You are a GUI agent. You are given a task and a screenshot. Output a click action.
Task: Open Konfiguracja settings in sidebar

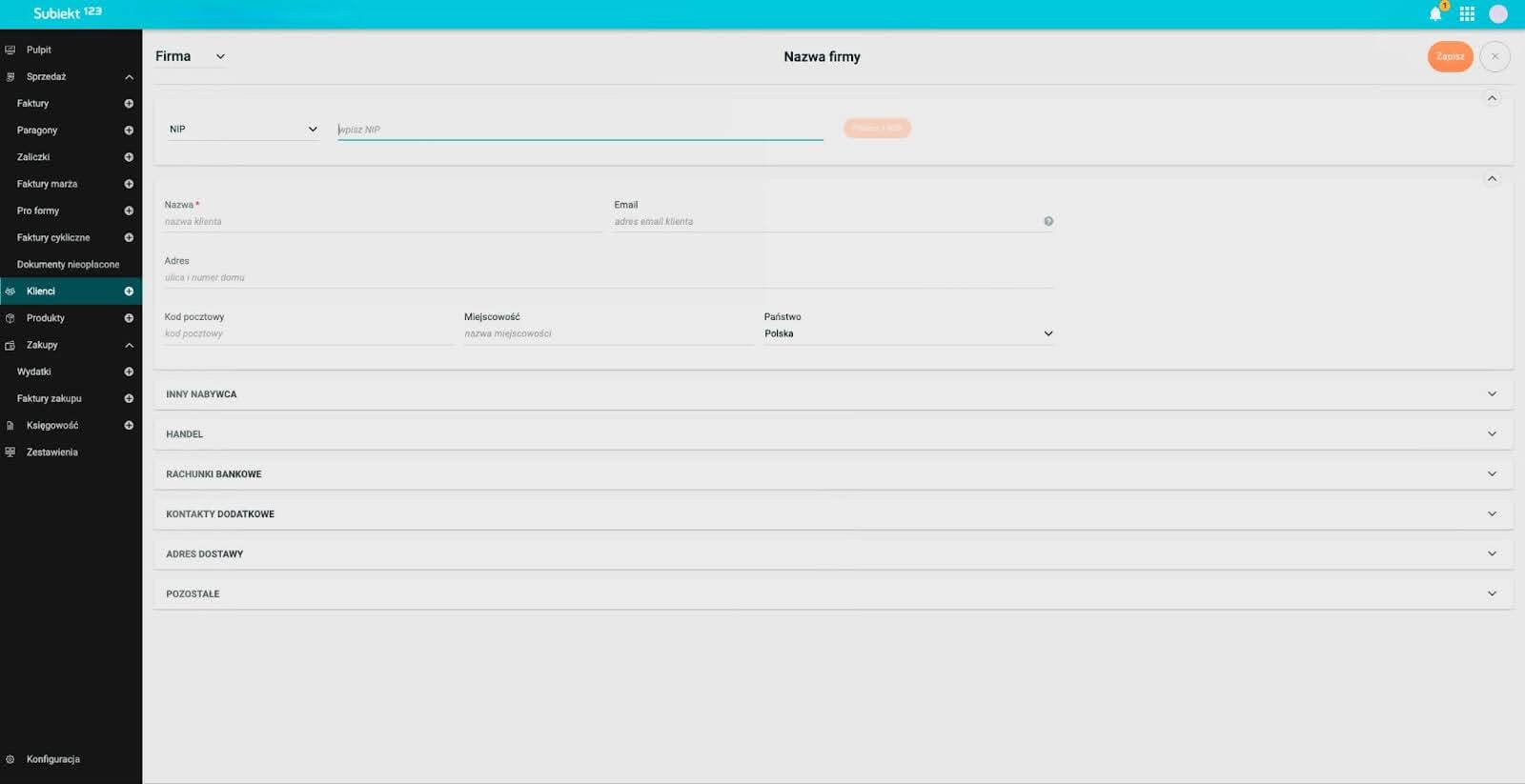pos(52,759)
